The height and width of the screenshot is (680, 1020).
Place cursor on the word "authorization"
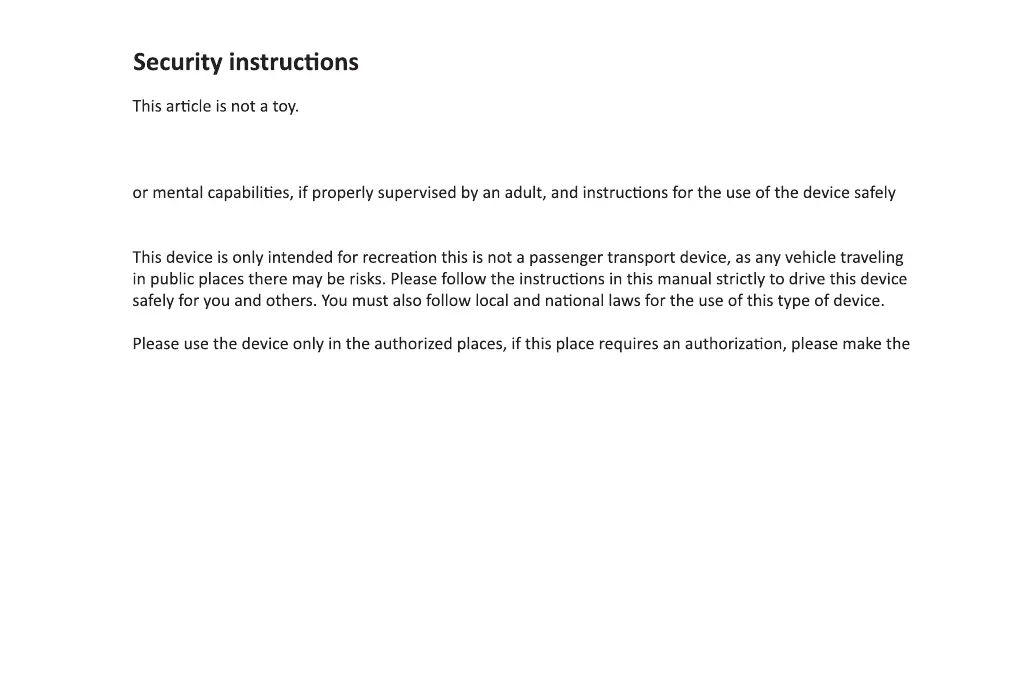click(733, 344)
